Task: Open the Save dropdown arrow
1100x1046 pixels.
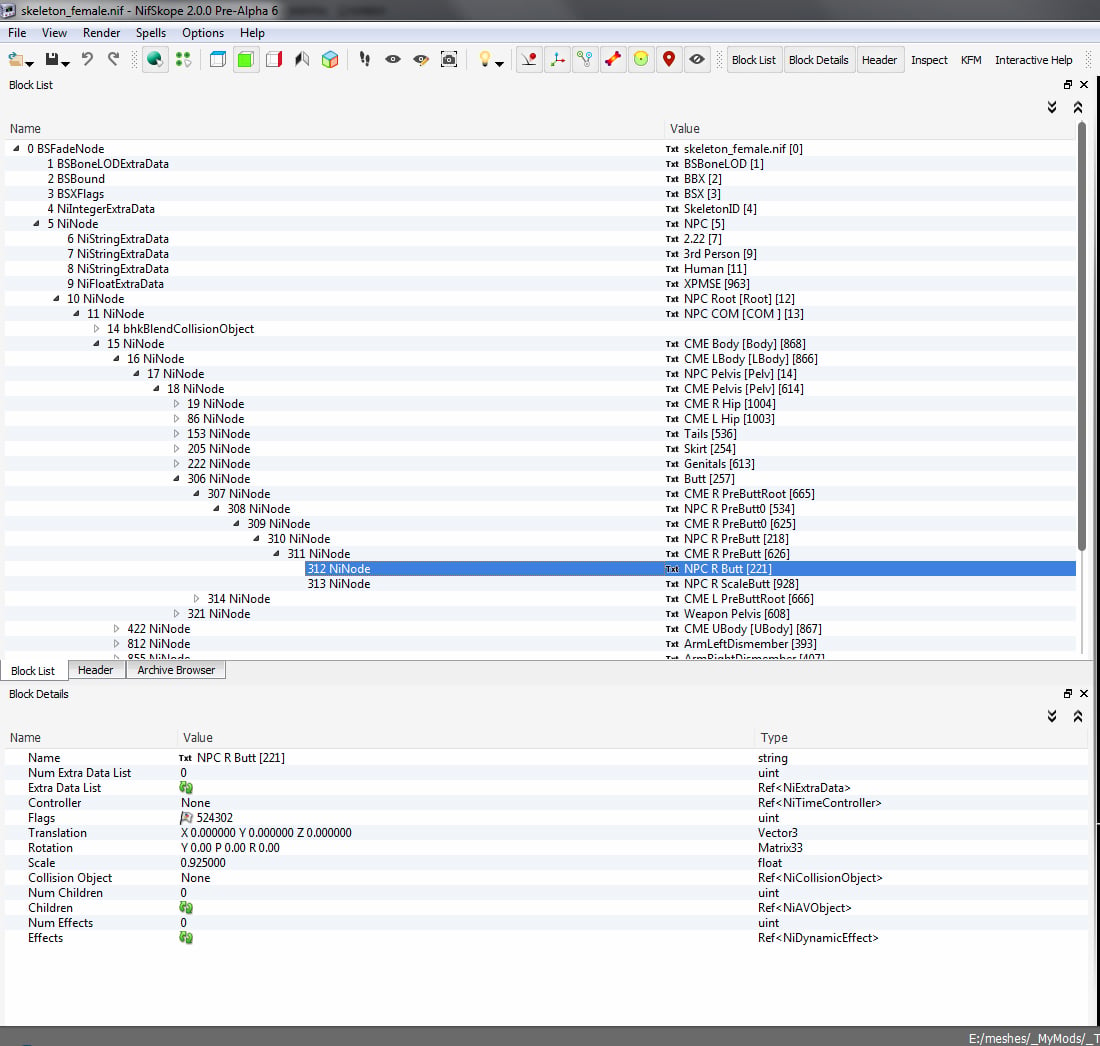Action: pyautogui.click(x=65, y=64)
